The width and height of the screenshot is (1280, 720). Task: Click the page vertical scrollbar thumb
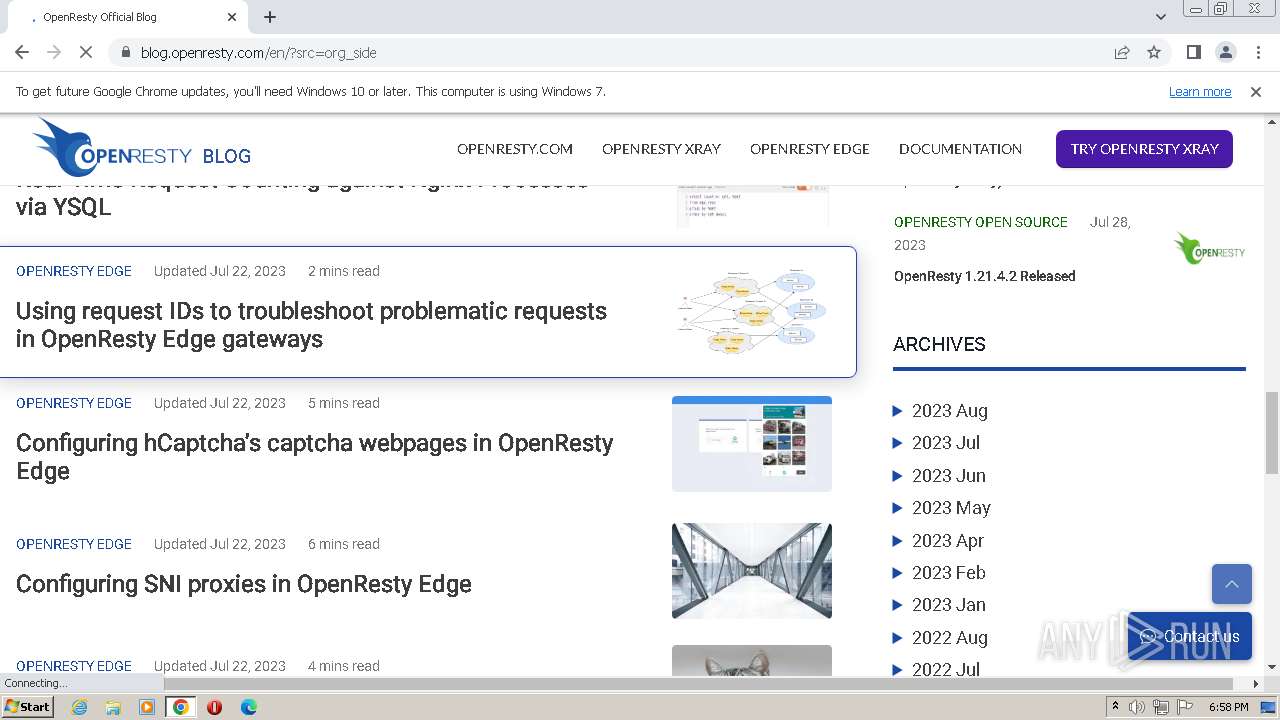[x=1272, y=431]
